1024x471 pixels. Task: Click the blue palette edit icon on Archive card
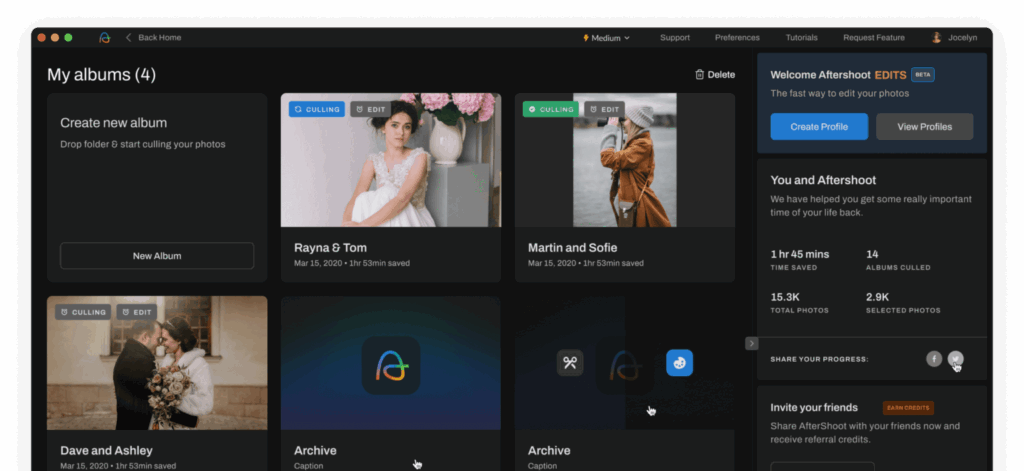[679, 363]
